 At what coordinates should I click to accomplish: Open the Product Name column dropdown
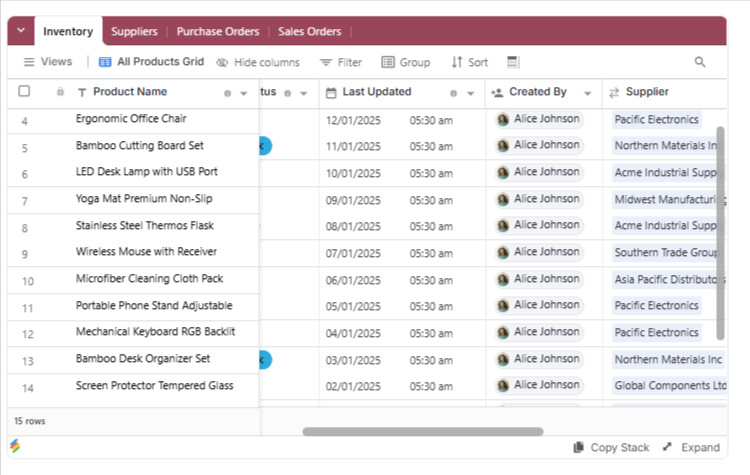pyautogui.click(x=243, y=93)
